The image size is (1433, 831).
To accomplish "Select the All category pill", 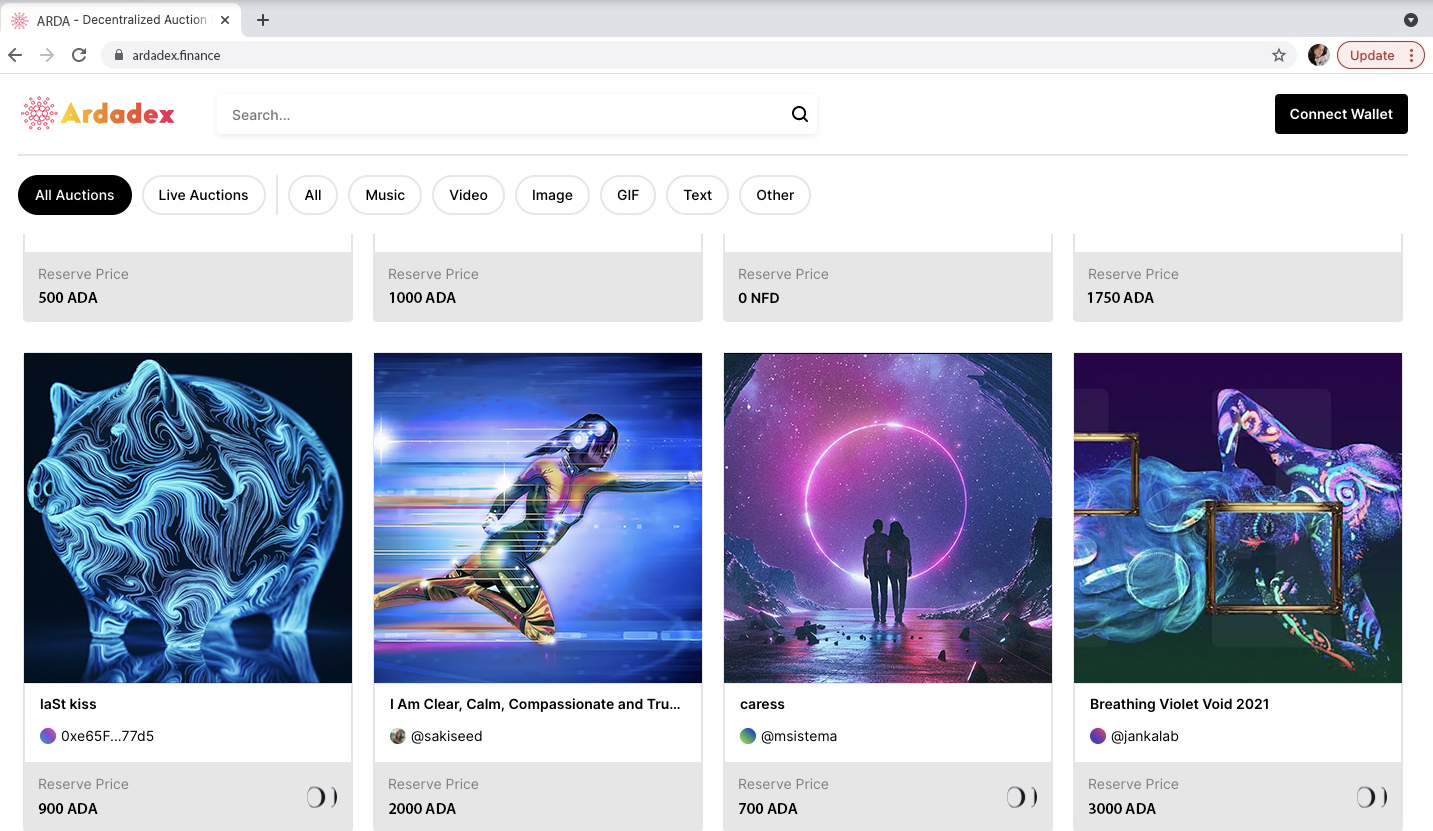I will coord(313,195).
